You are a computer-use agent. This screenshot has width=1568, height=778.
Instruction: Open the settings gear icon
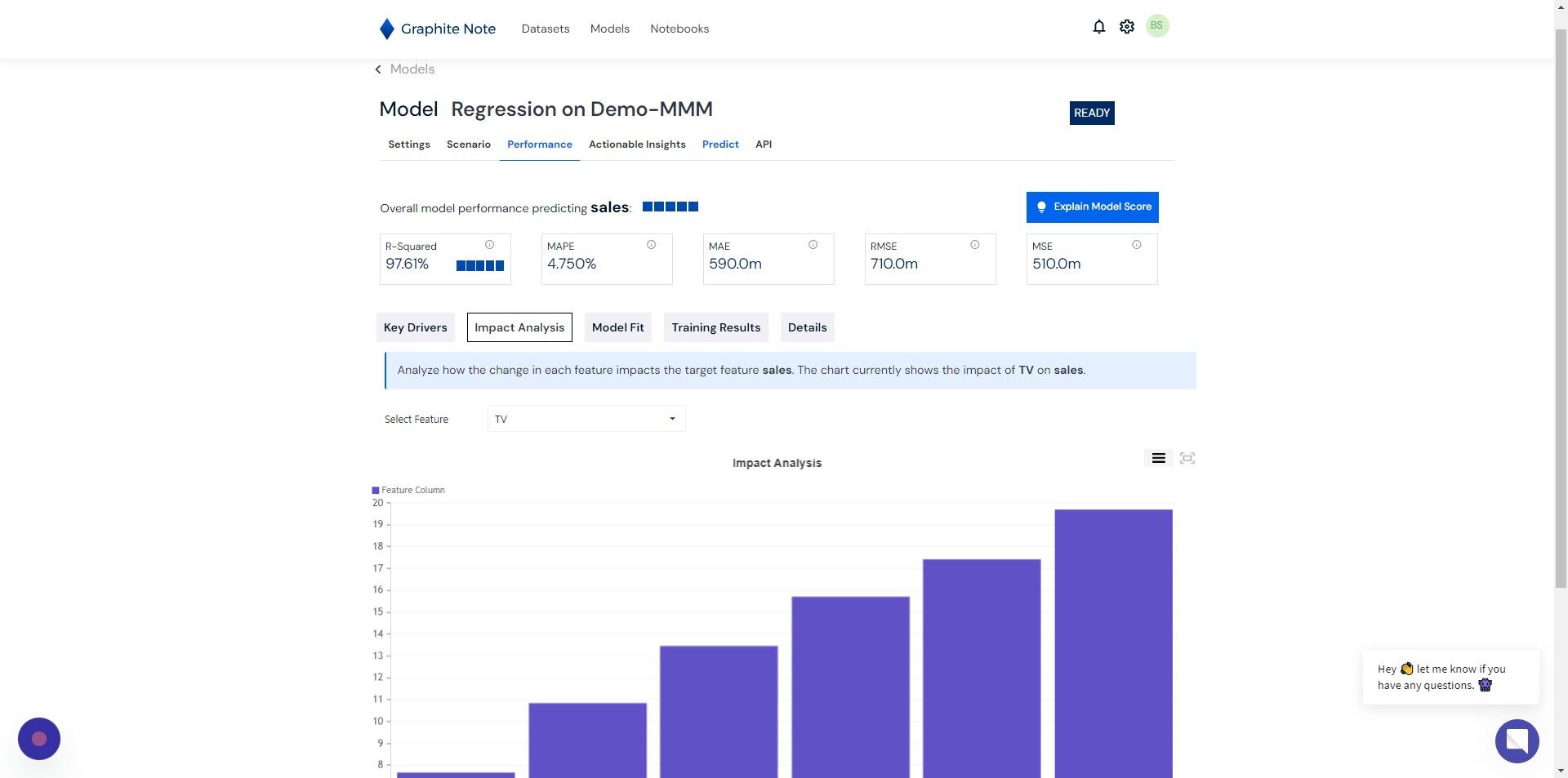coord(1127,26)
